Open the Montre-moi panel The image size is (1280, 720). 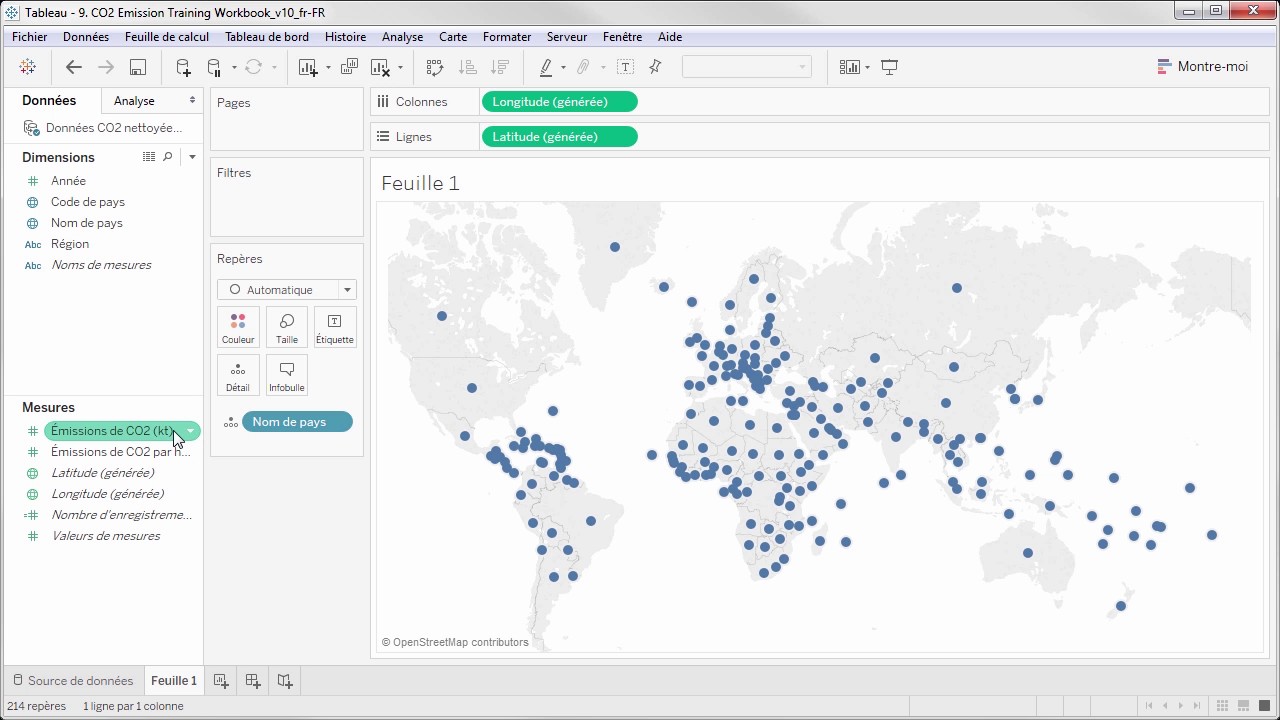point(1203,67)
